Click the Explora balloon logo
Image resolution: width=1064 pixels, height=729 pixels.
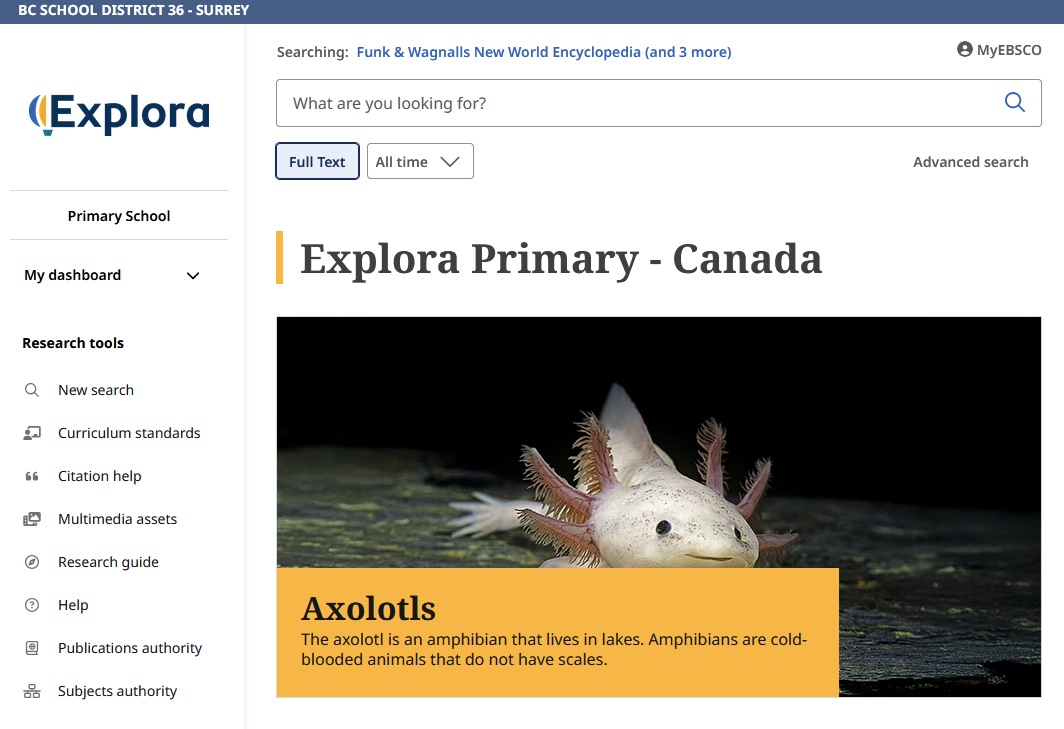point(119,114)
